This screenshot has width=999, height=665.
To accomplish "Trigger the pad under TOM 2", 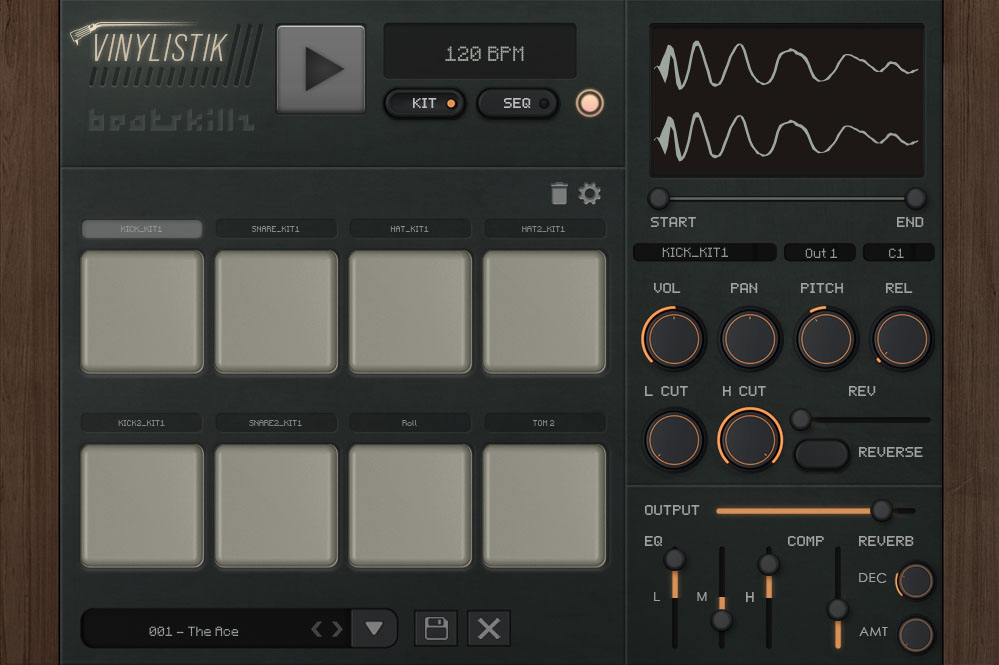I will [545, 505].
